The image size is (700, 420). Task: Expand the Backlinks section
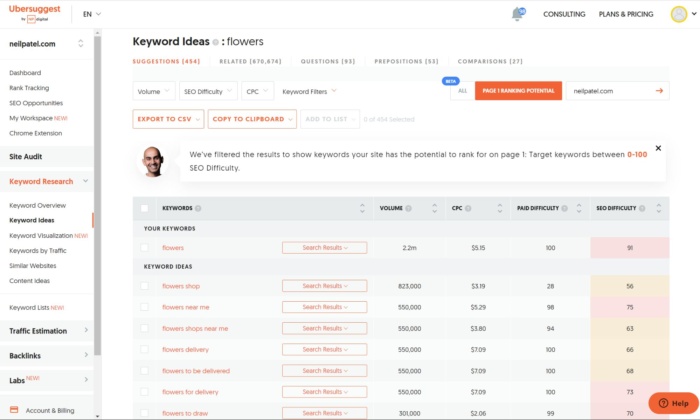point(47,356)
